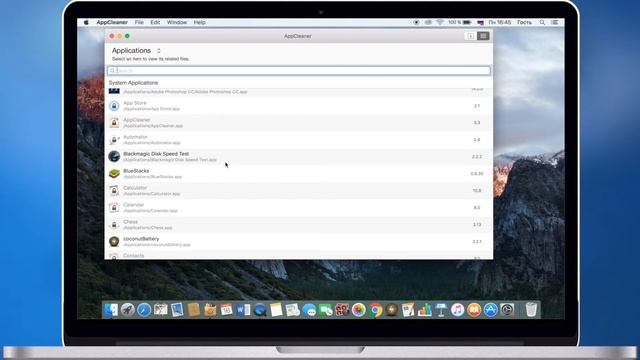This screenshot has height=360, width=640.
Task: Open the Apple menu
Action: pyautogui.click(x=86, y=22)
